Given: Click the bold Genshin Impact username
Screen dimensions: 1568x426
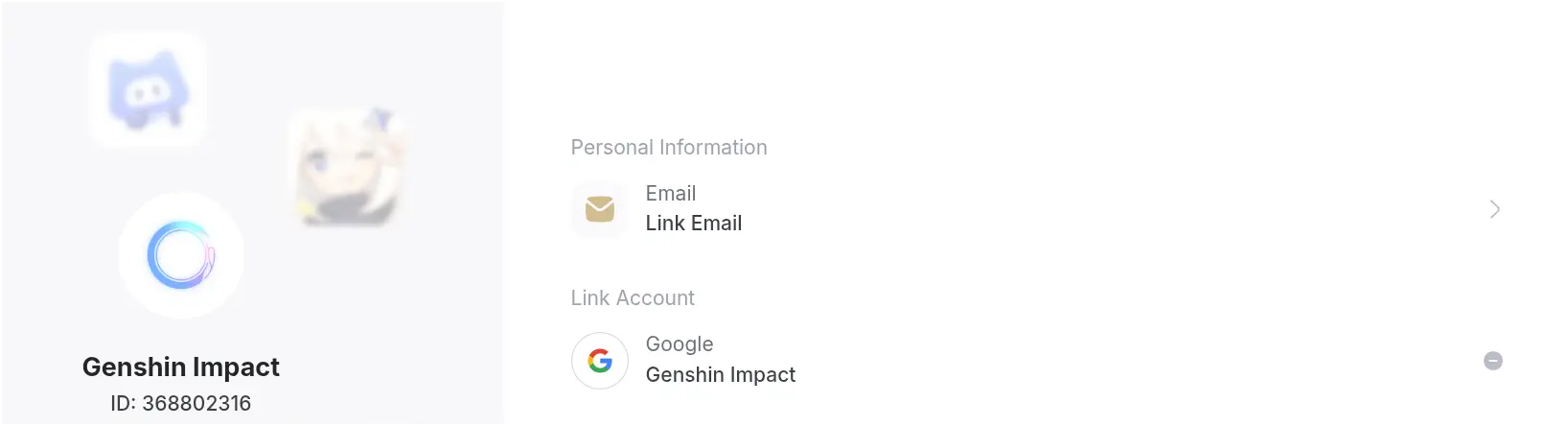Looking at the screenshot, I should (x=181, y=367).
